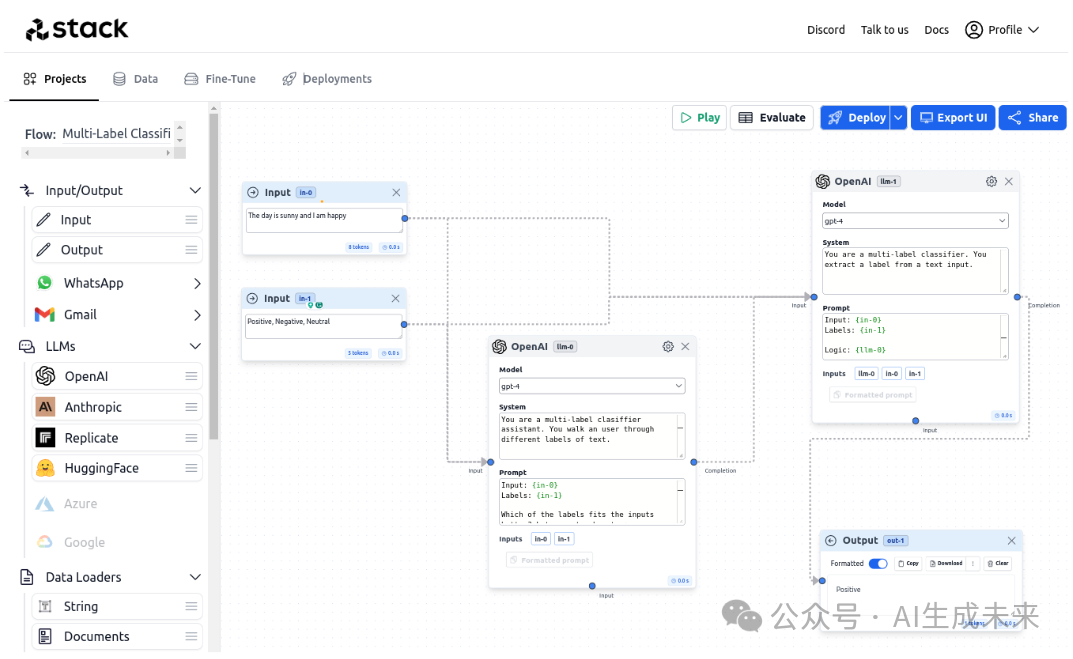Open the Evaluate view

coord(772,118)
